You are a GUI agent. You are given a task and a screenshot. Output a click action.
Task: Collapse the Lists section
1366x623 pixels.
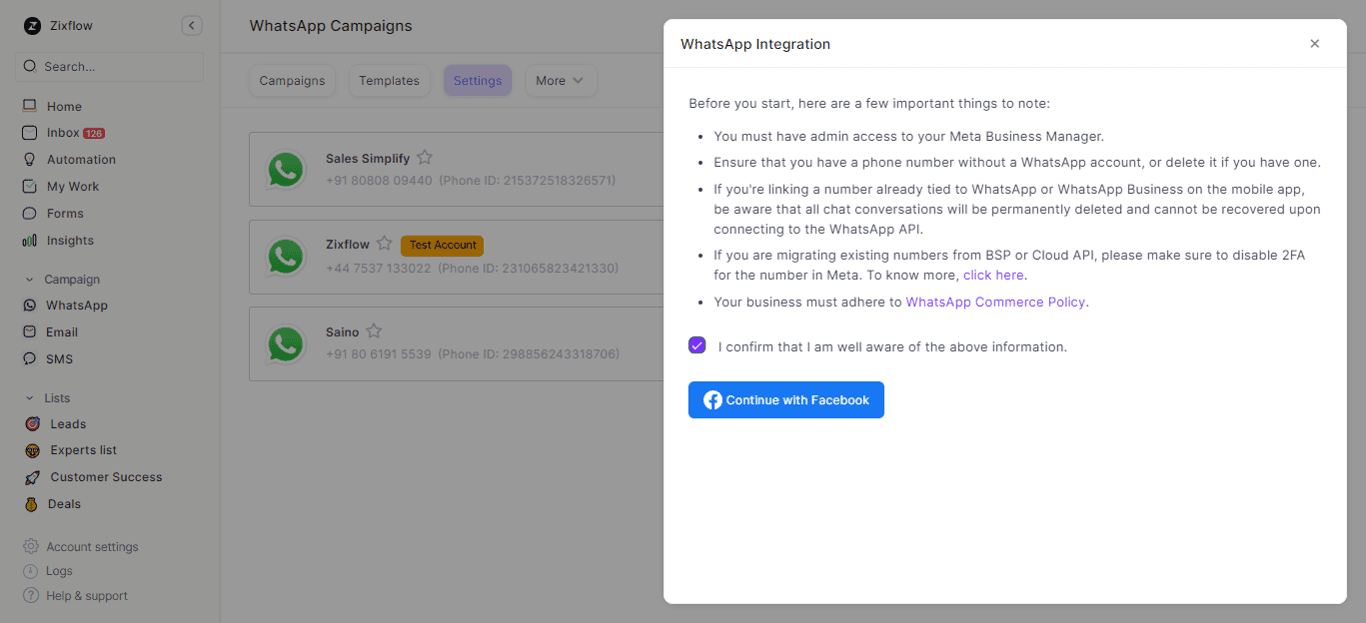pos(30,398)
